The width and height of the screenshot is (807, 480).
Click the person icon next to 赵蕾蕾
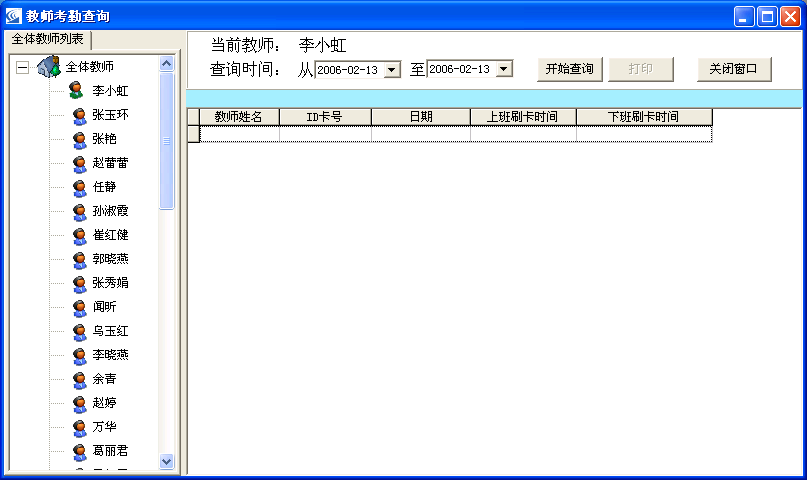pos(79,164)
